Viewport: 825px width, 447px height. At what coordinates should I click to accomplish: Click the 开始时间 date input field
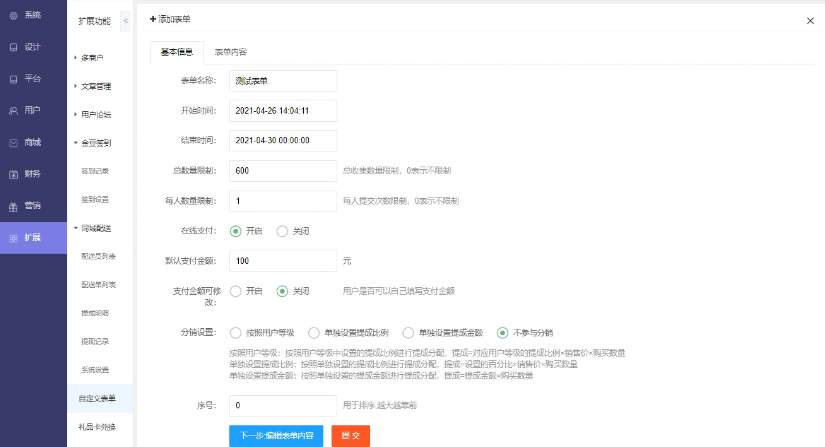pos(282,111)
